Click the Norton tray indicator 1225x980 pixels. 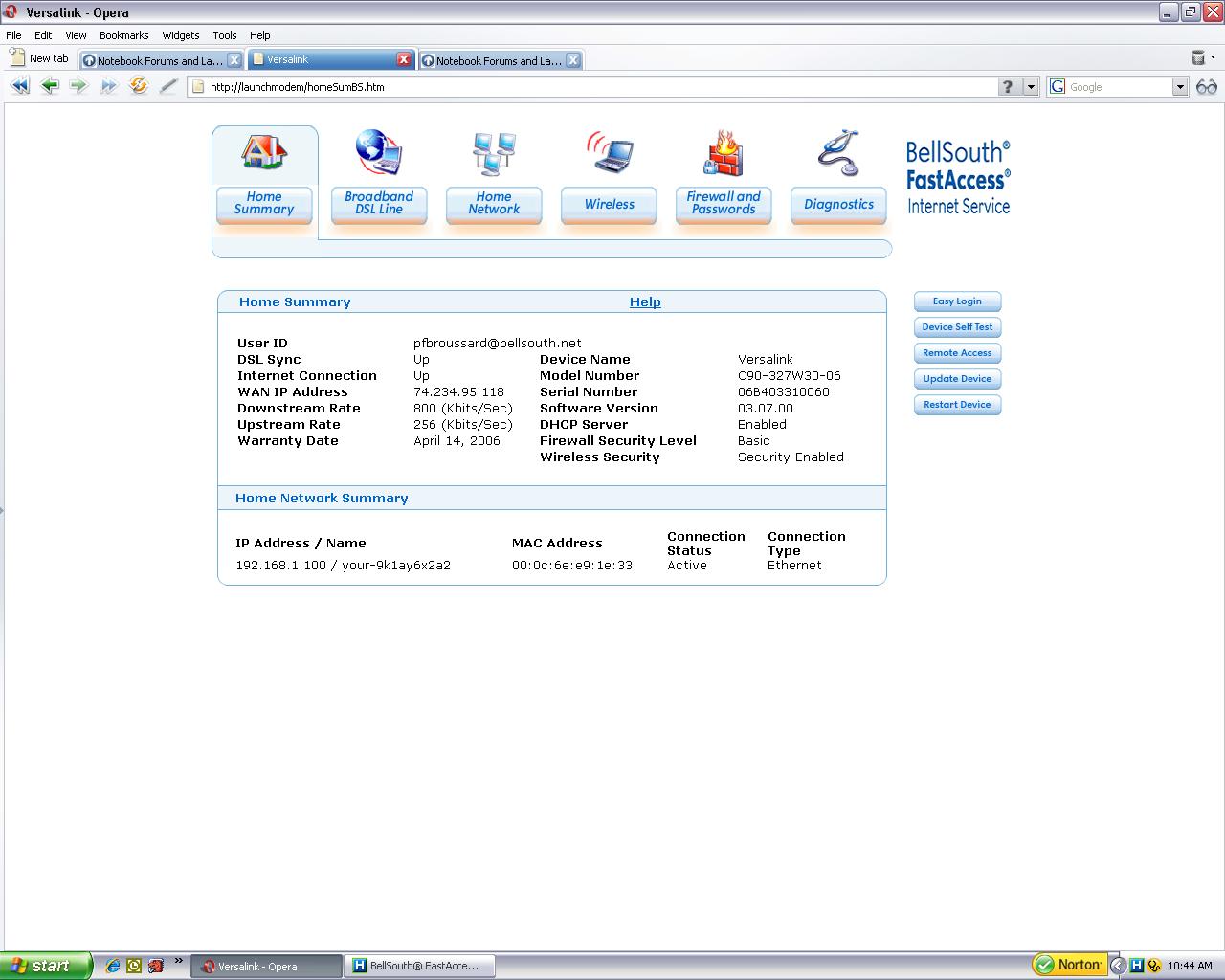click(1069, 965)
